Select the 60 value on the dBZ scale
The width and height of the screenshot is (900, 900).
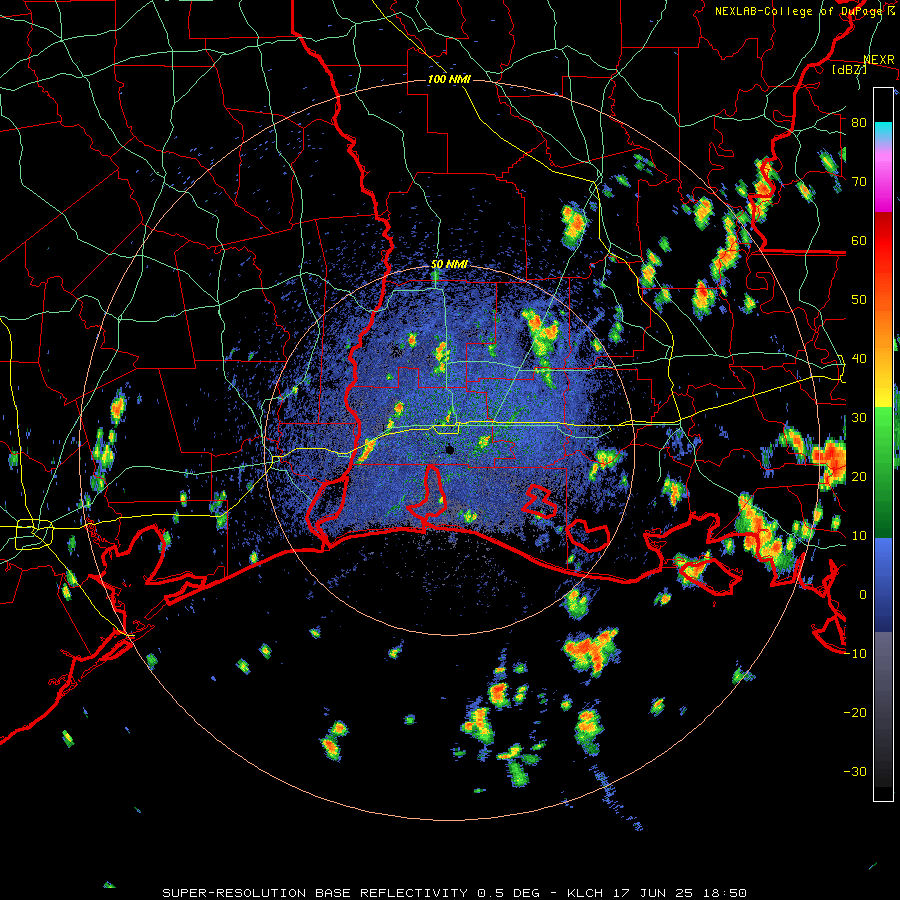click(859, 240)
